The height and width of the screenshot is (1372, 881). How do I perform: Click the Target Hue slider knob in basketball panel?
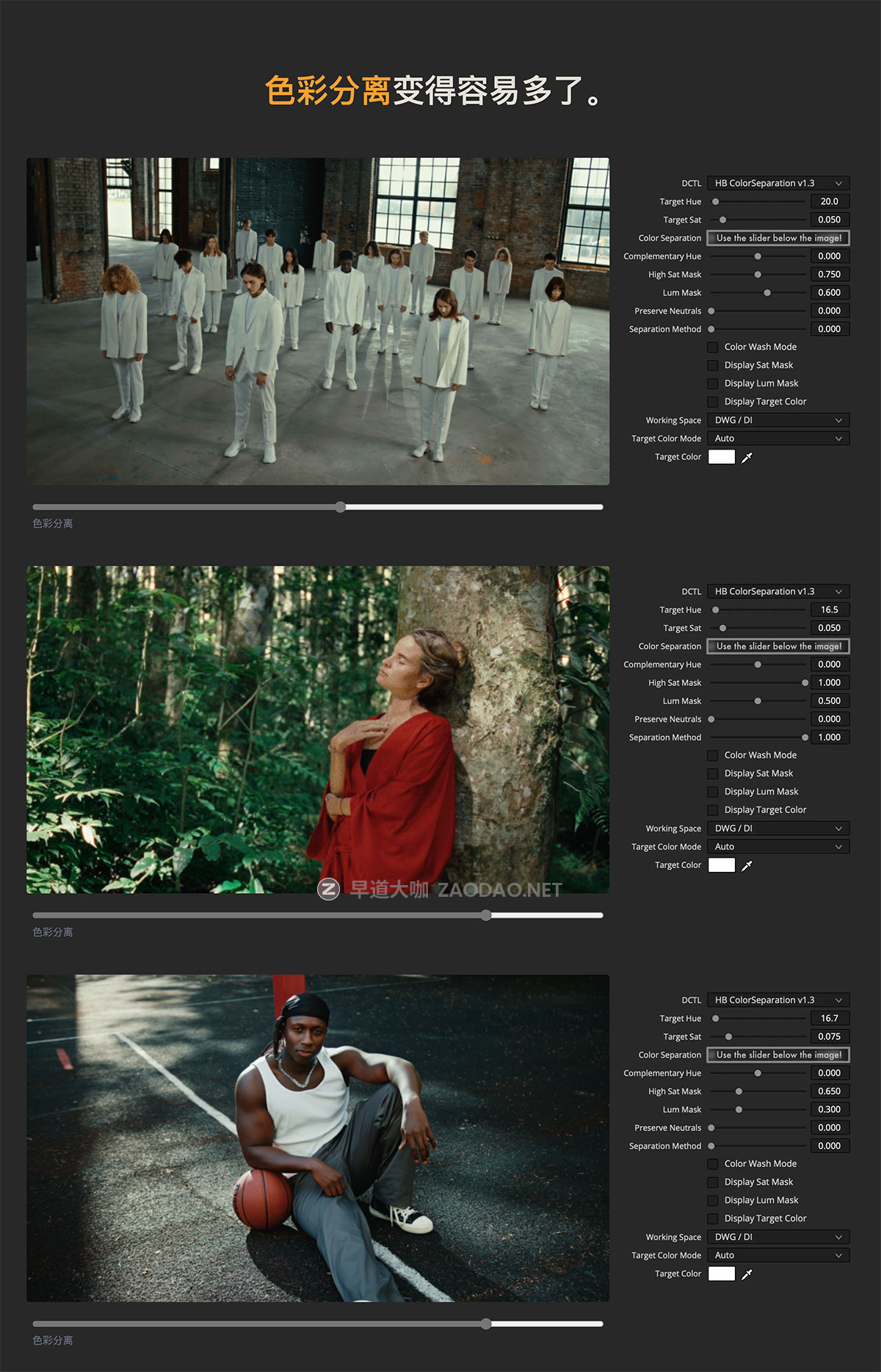coord(716,1019)
